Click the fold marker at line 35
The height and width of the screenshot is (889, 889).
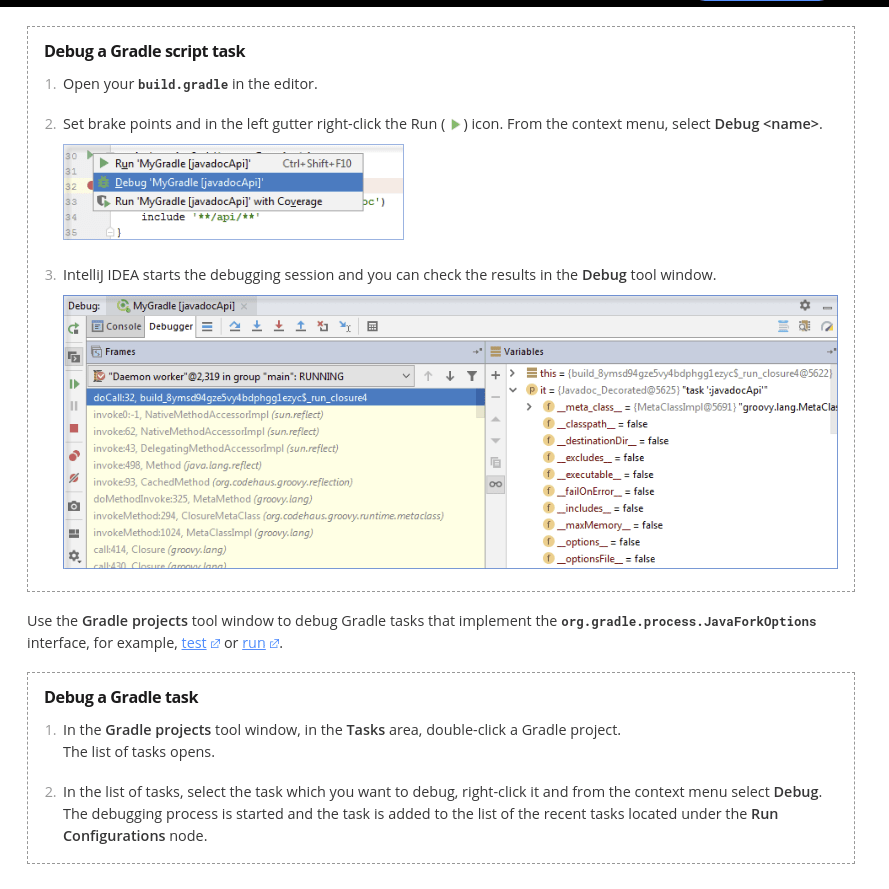click(x=110, y=232)
